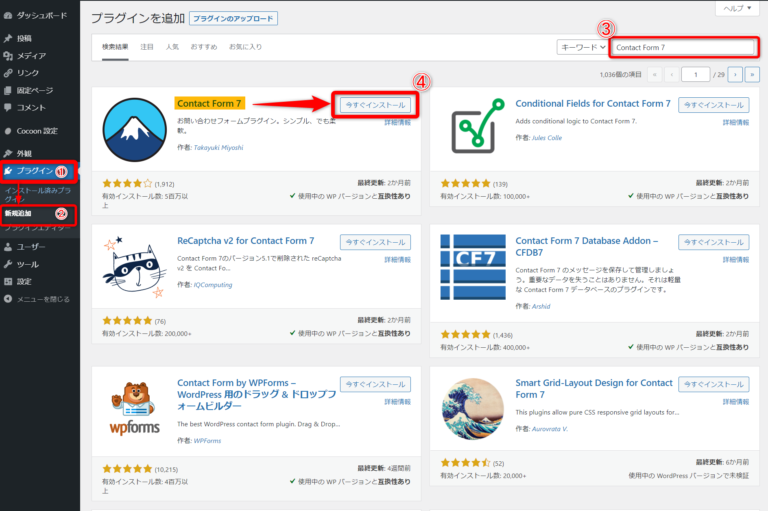Open the Cocoon settings icon
The image size is (768, 511).
[8, 131]
